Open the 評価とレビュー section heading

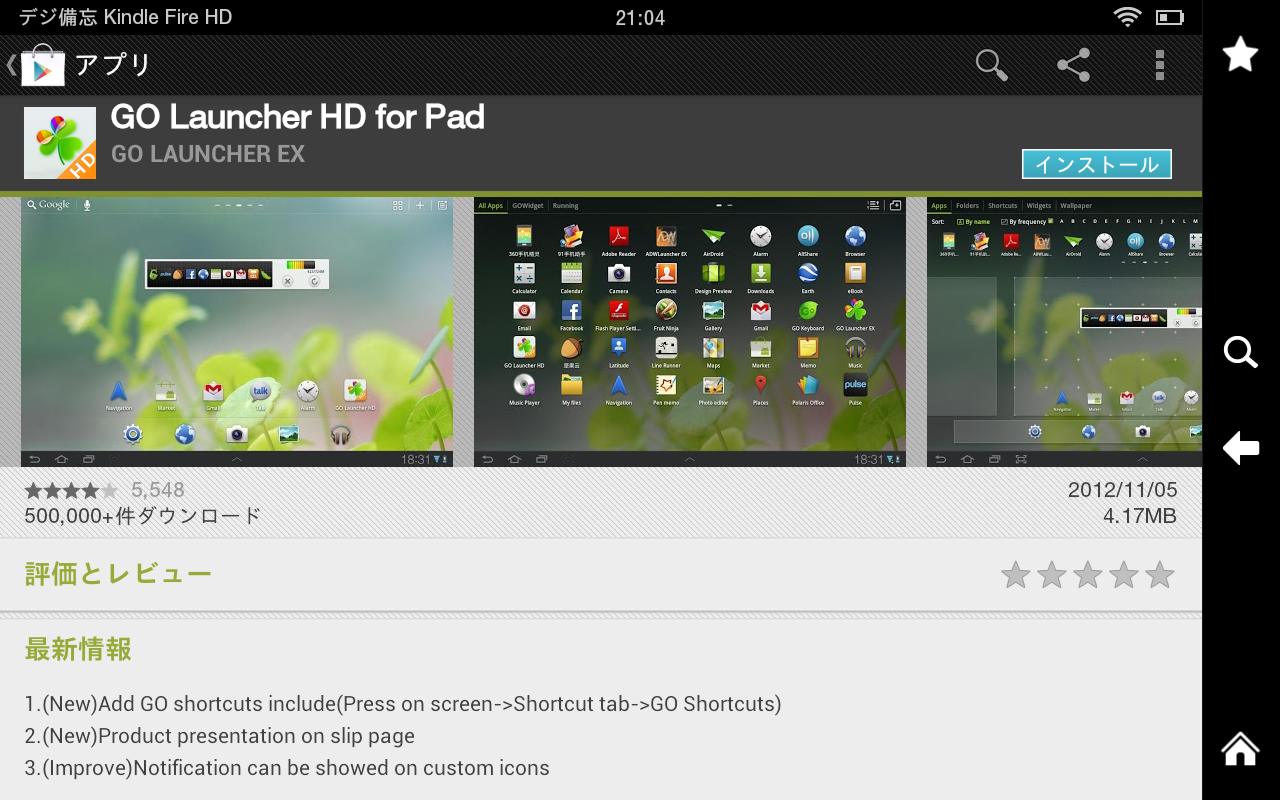[118, 574]
